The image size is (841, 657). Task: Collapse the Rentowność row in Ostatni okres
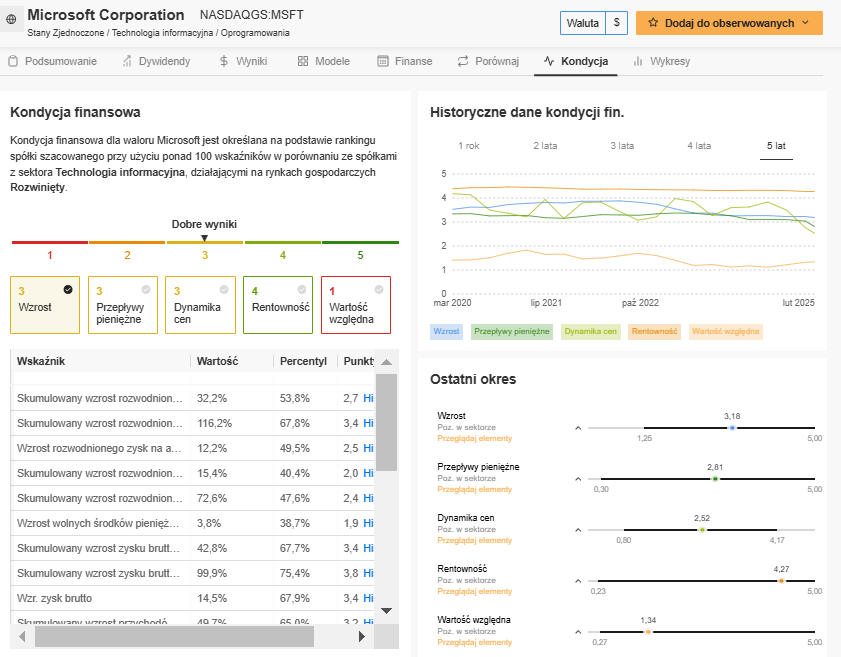click(x=578, y=581)
